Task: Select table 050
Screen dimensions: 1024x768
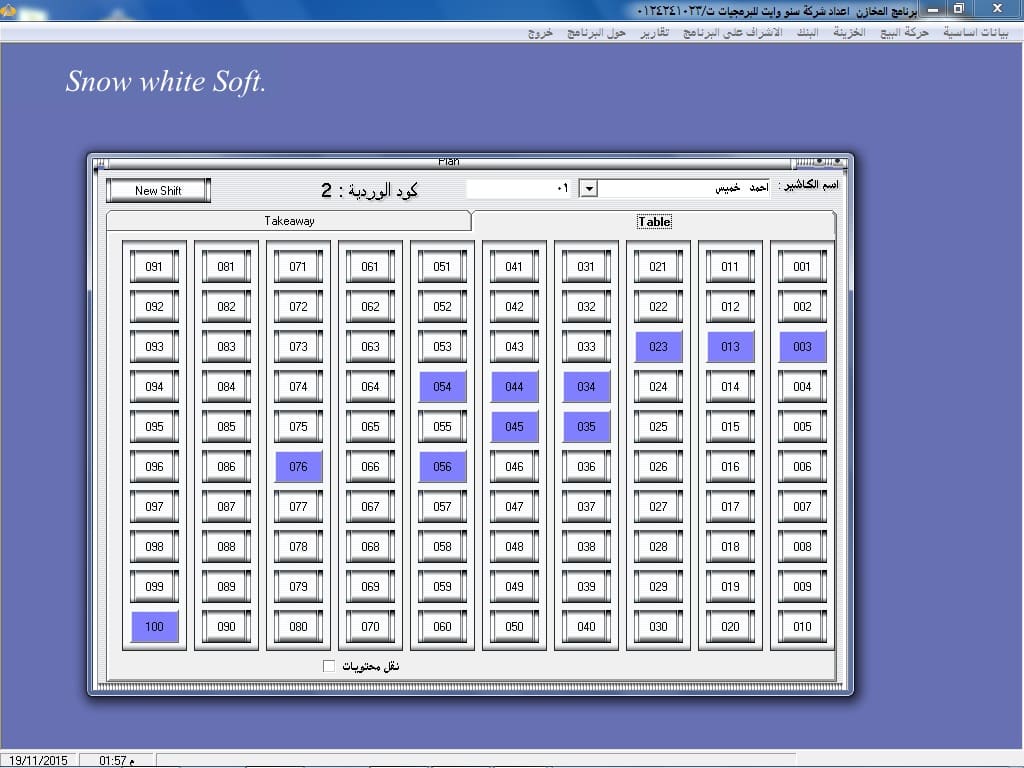Action: point(514,627)
